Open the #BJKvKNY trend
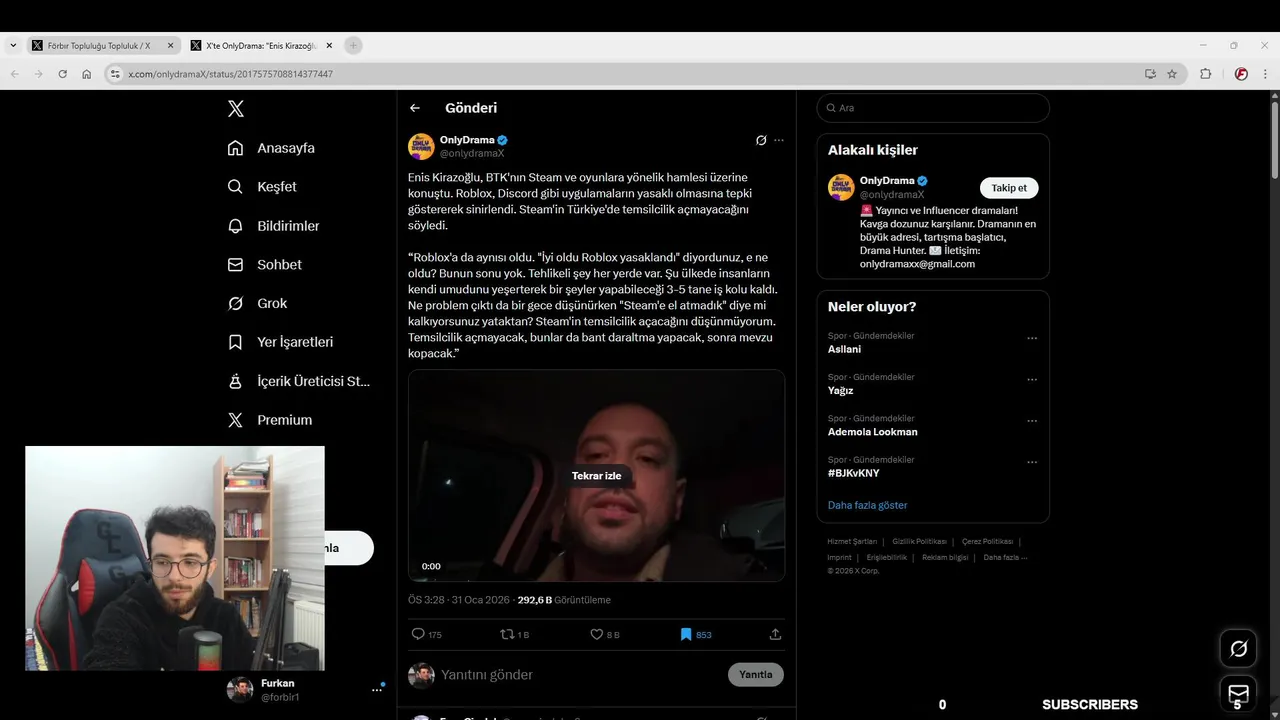This screenshot has width=1280, height=720. 853,473
